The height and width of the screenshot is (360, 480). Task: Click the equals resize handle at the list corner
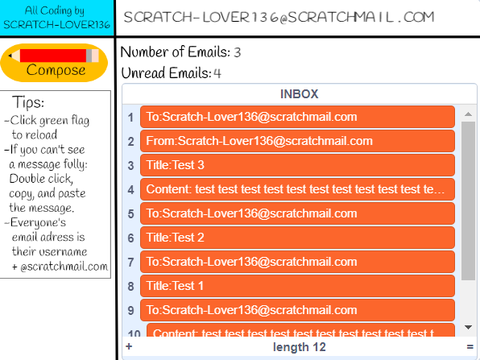(470, 347)
